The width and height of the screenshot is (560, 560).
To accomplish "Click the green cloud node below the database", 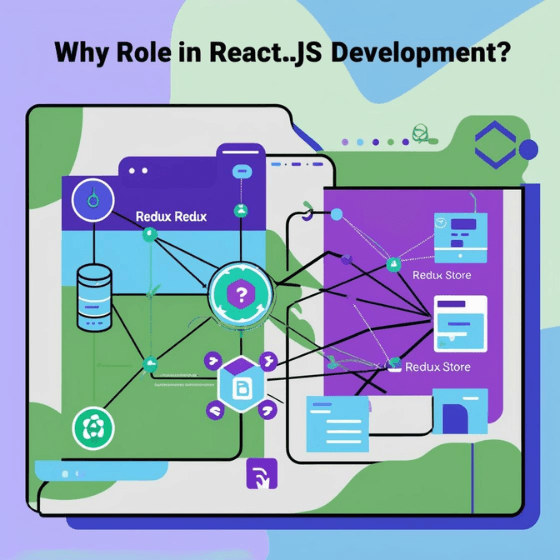I will point(149,364).
